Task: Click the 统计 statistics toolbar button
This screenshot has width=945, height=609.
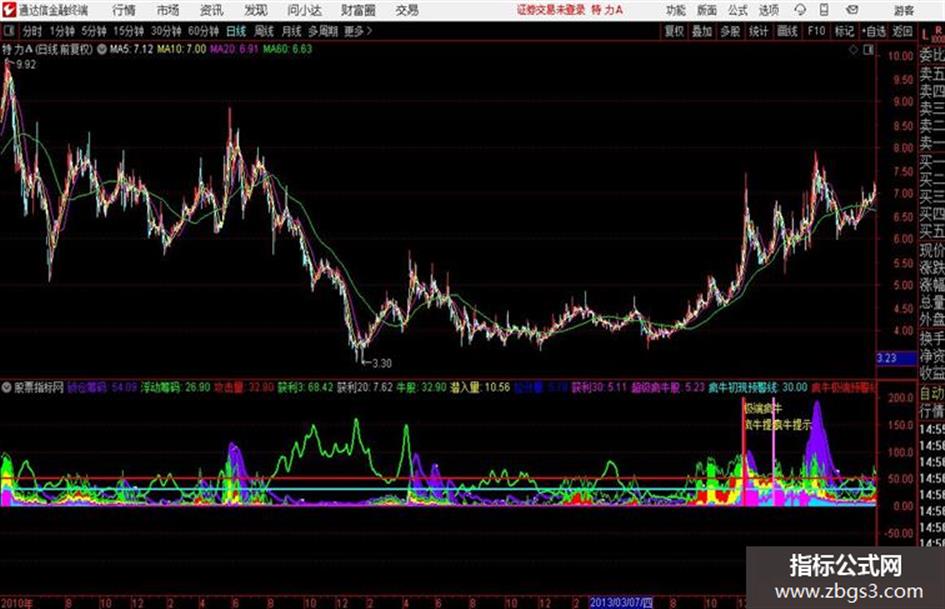Action: [x=758, y=31]
